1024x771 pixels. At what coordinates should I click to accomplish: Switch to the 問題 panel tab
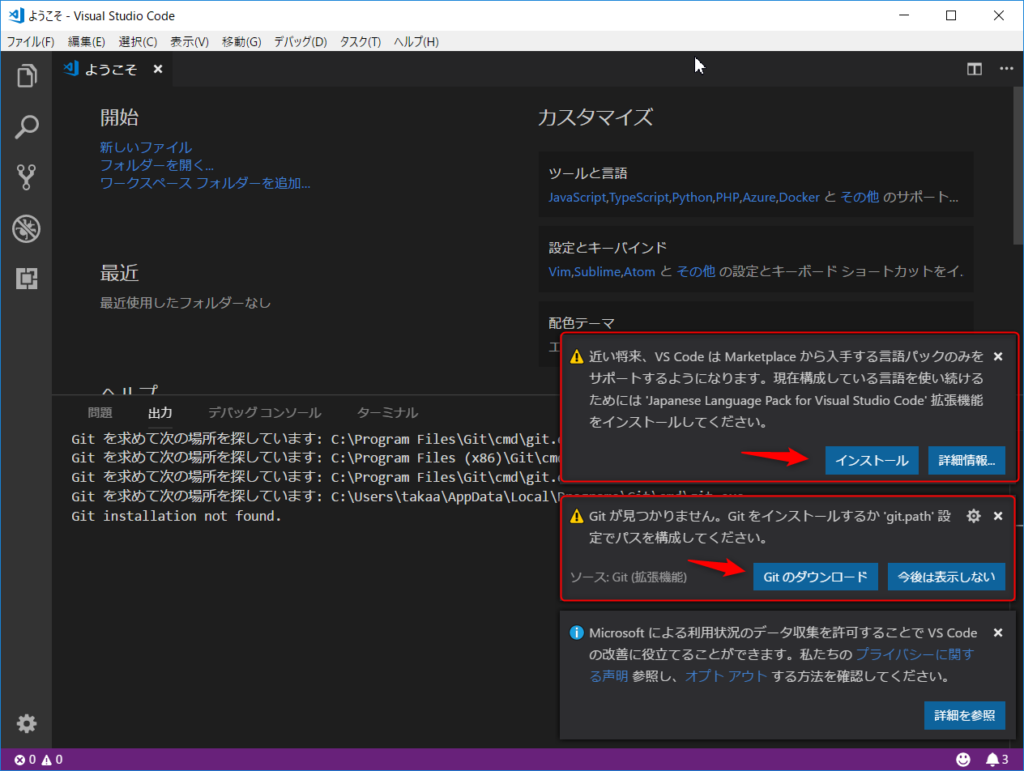[100, 413]
